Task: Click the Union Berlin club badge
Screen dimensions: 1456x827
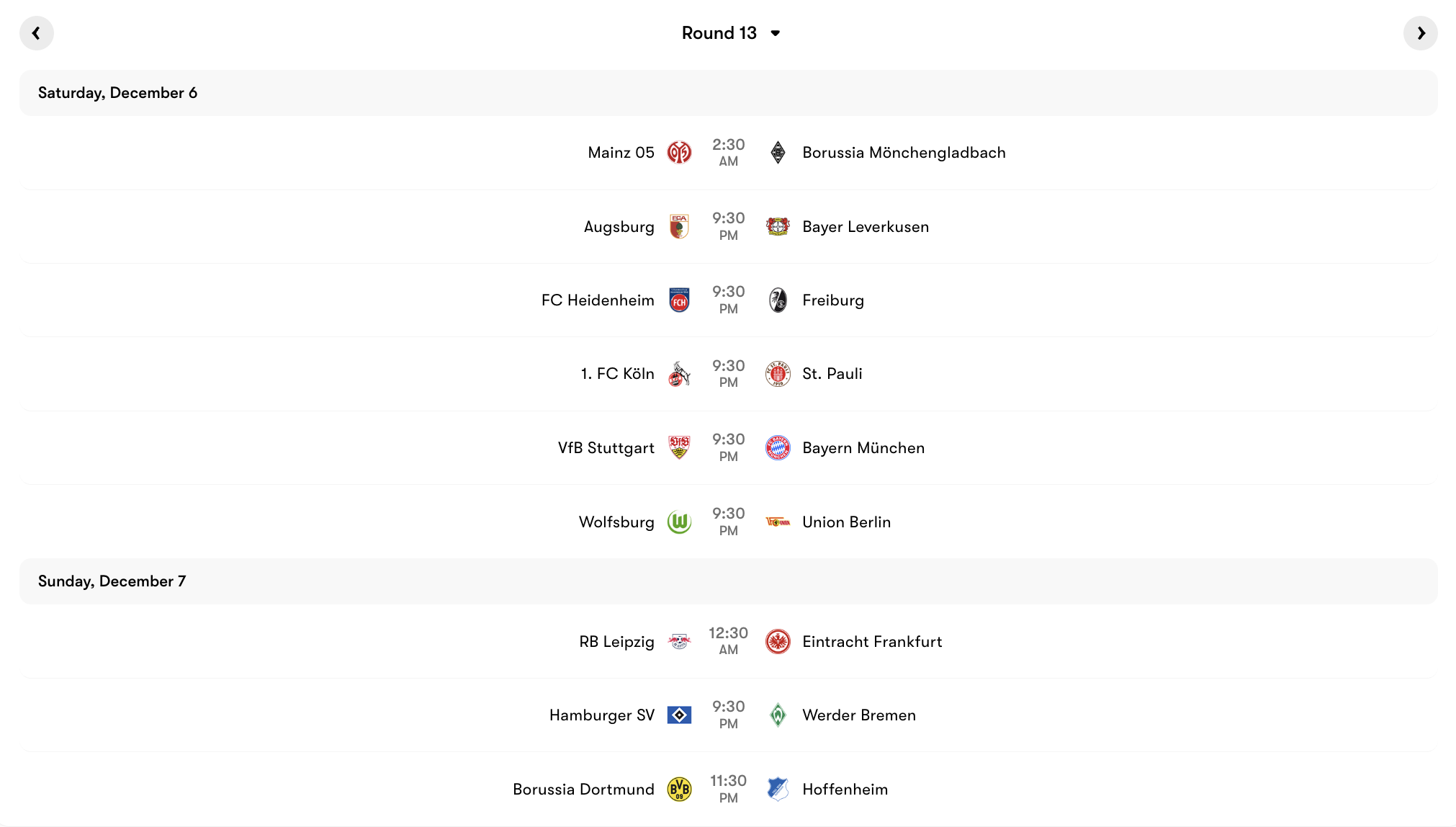Action: [778, 522]
